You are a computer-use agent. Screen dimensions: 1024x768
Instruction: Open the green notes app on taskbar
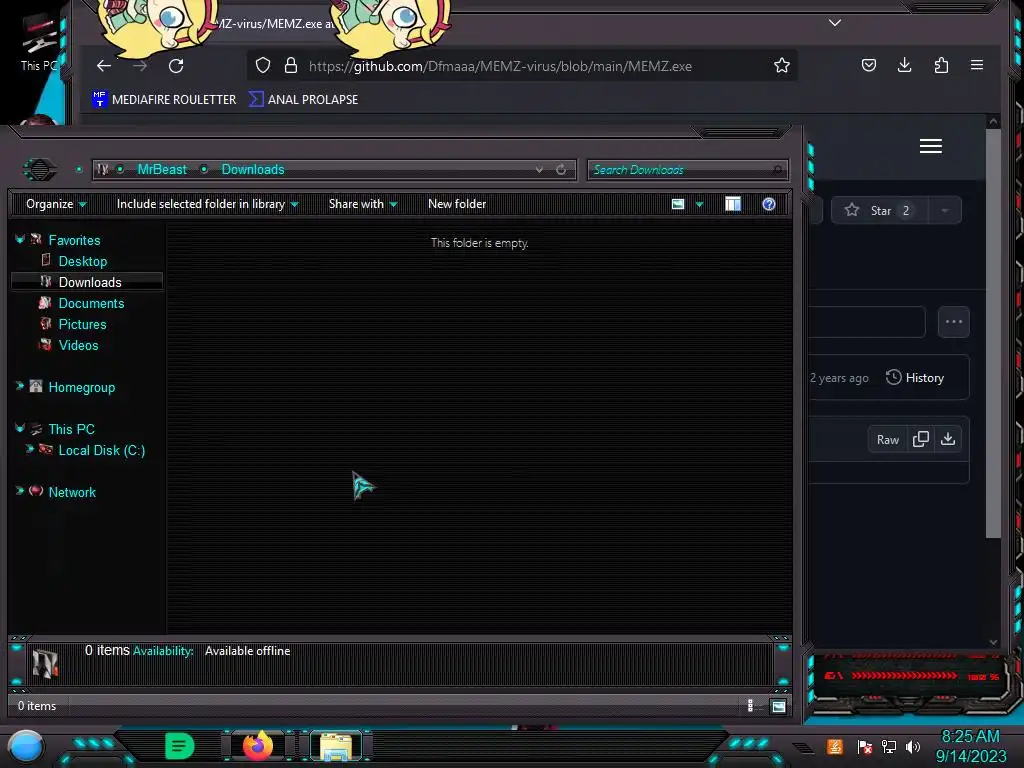[180, 746]
